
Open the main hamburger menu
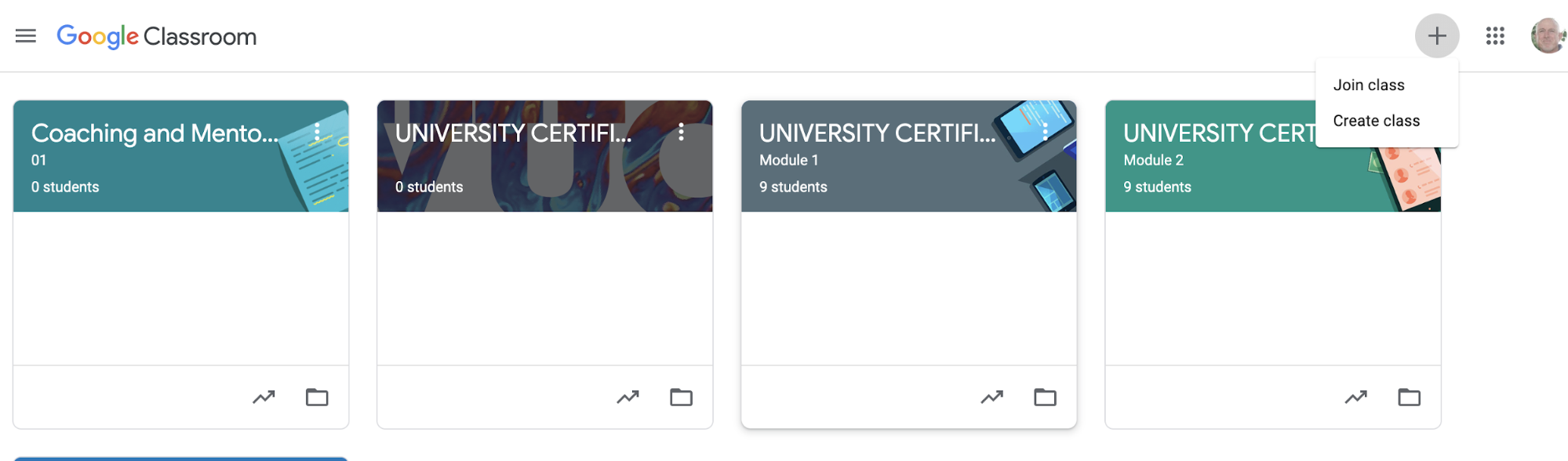pyautogui.click(x=26, y=36)
